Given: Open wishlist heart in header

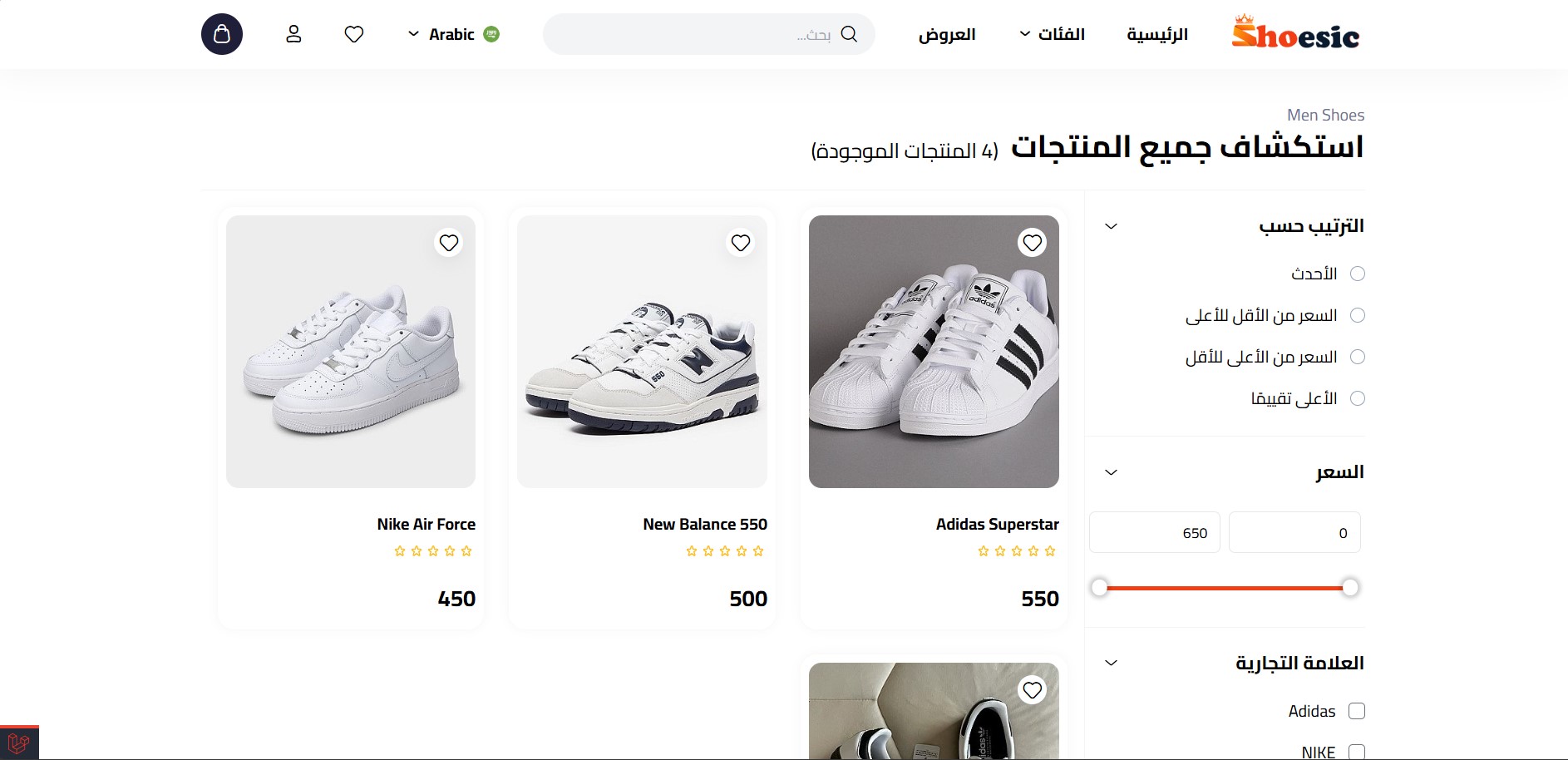Looking at the screenshot, I should (x=354, y=34).
